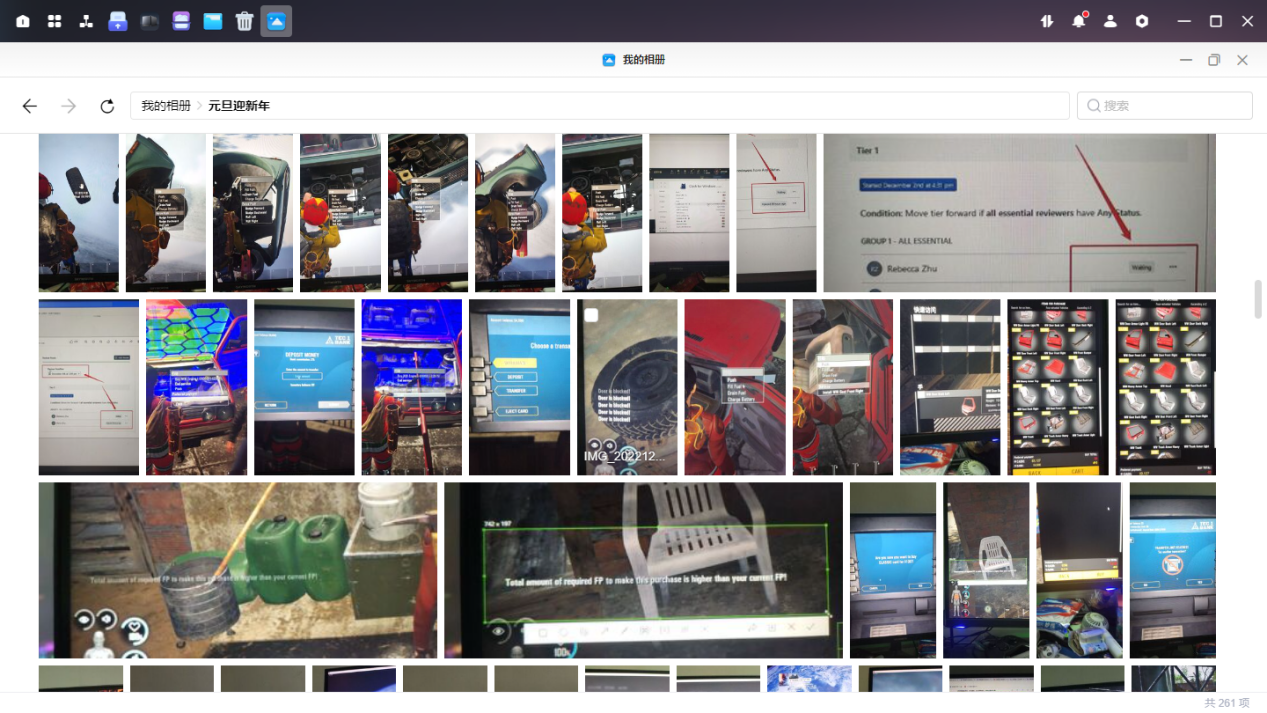Open the green jerry cans photo thumbnail
The image size is (1267, 713).
click(x=238, y=570)
